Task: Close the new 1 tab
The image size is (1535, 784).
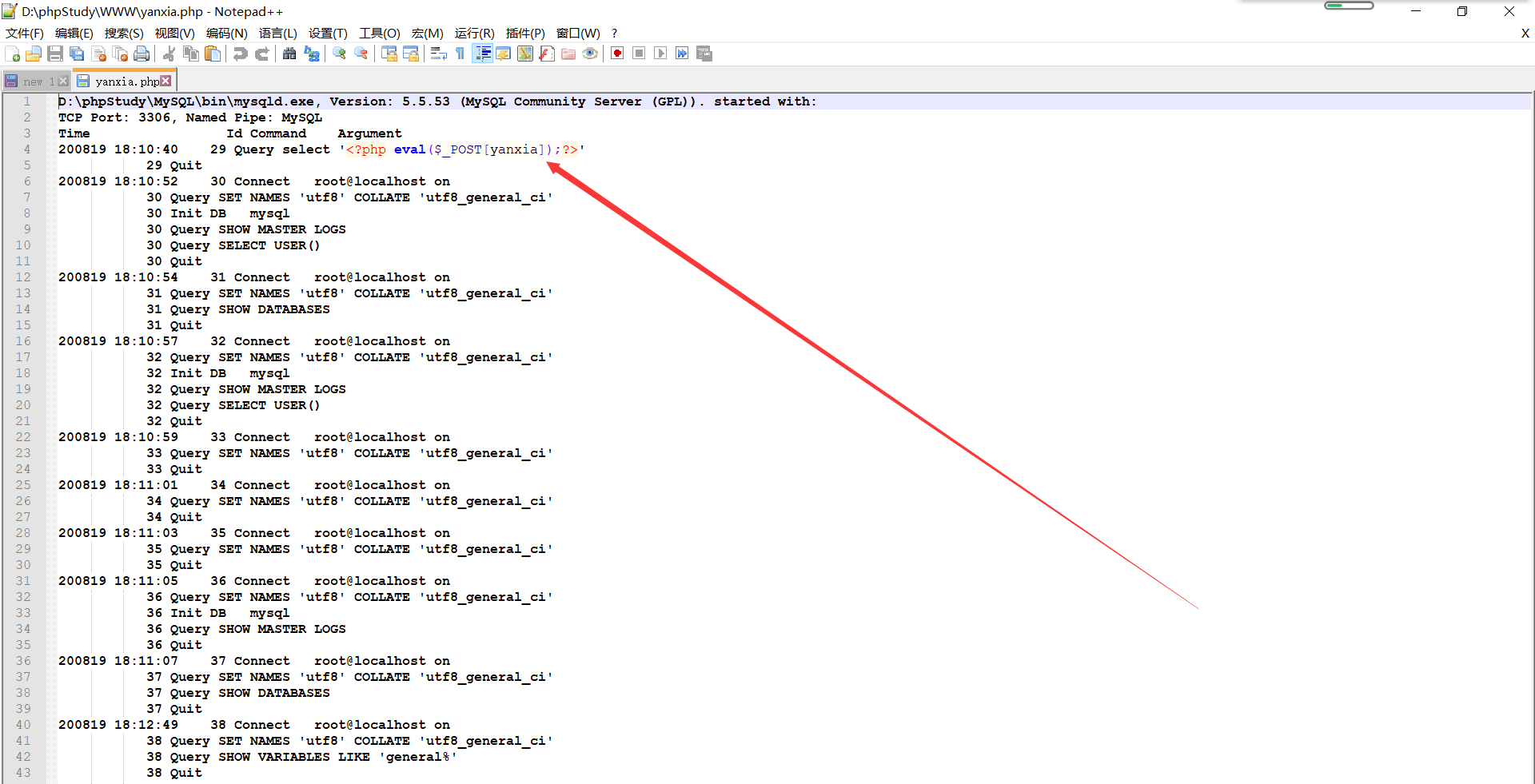Action: coord(63,81)
